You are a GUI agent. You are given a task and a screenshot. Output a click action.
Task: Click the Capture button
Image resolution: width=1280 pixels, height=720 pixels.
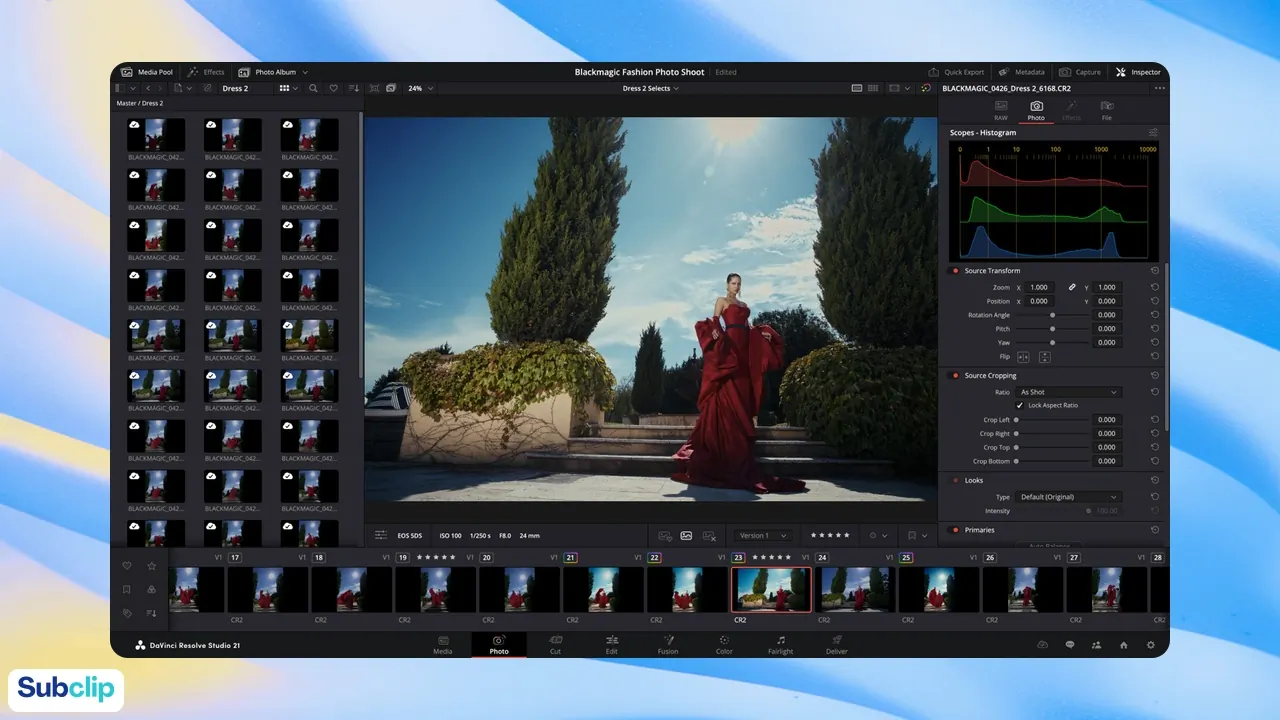point(1080,72)
